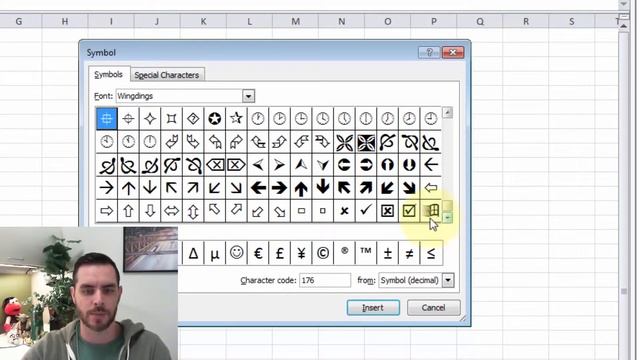Click the symbol grid scroll up arrow
Screen dimensions: 640x360
point(447,113)
